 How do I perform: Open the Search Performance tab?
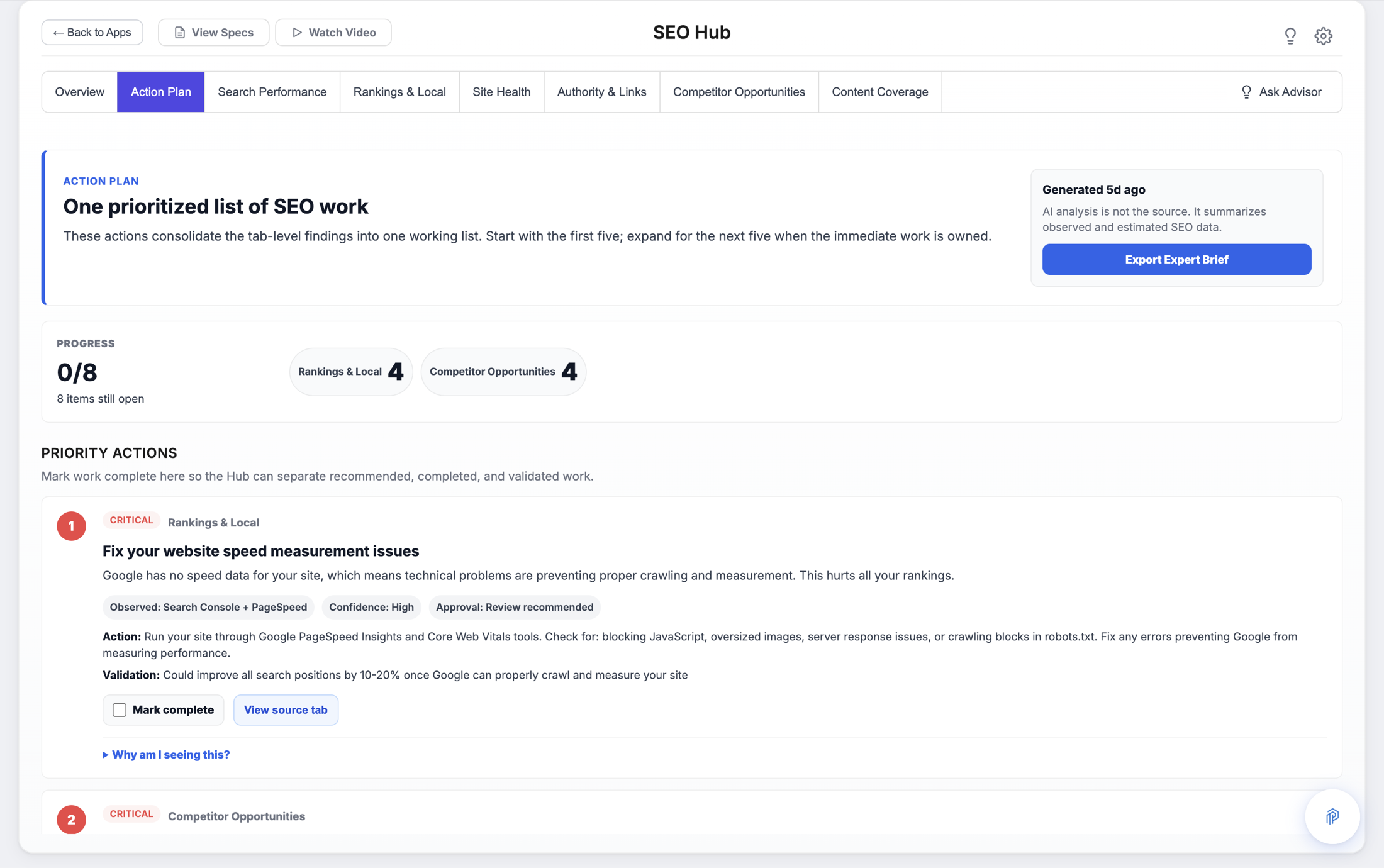coord(272,92)
